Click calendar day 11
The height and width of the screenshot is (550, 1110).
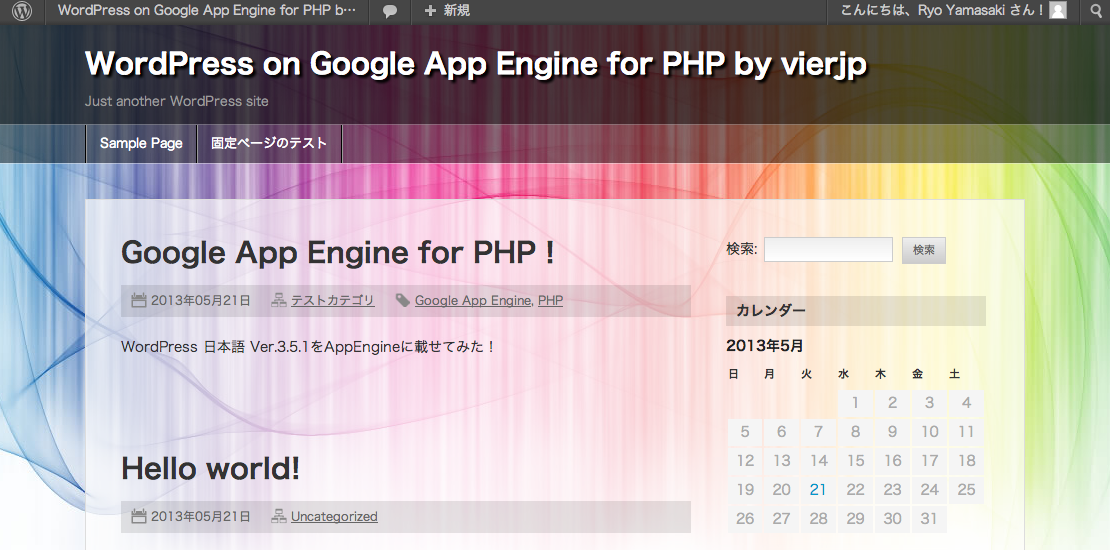tap(966, 432)
